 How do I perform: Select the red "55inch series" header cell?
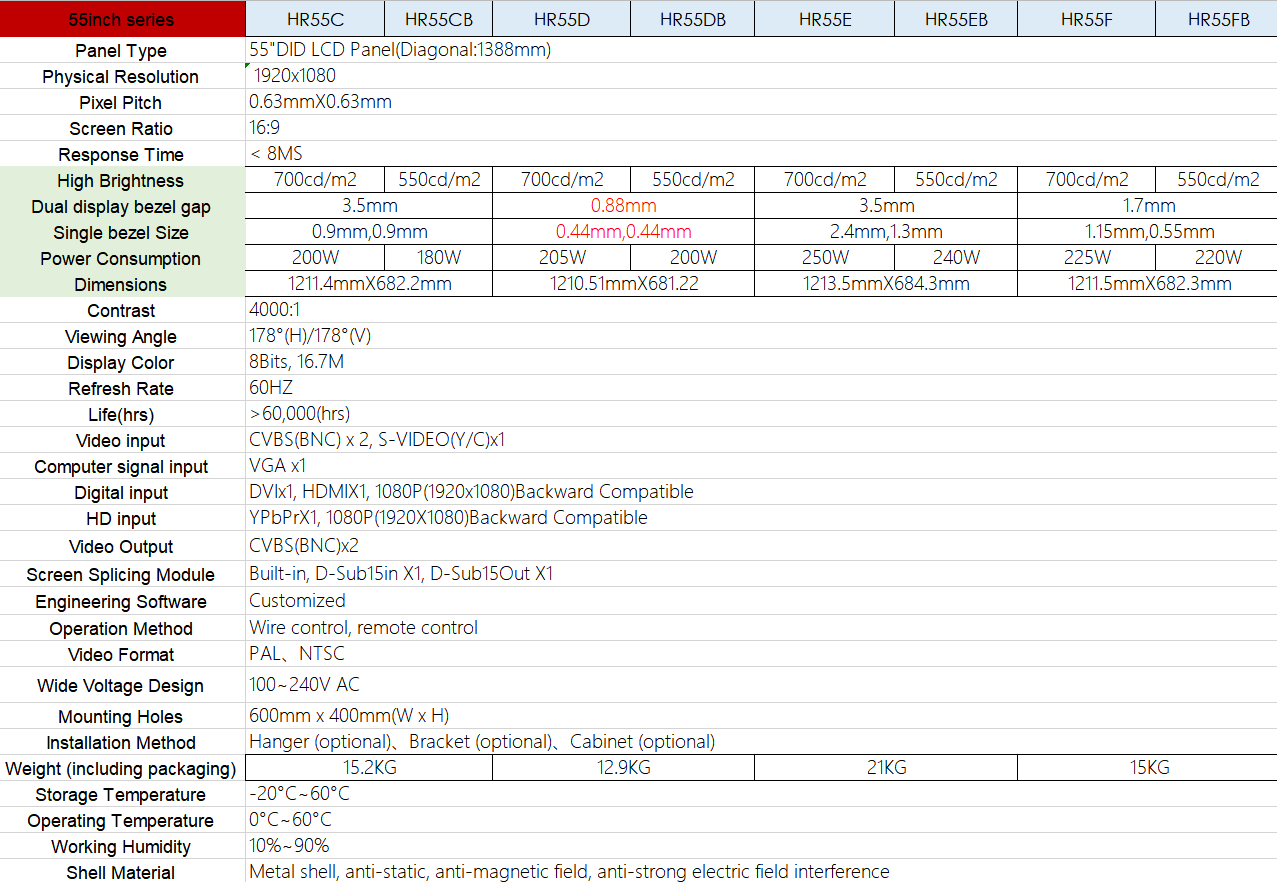[122, 19]
